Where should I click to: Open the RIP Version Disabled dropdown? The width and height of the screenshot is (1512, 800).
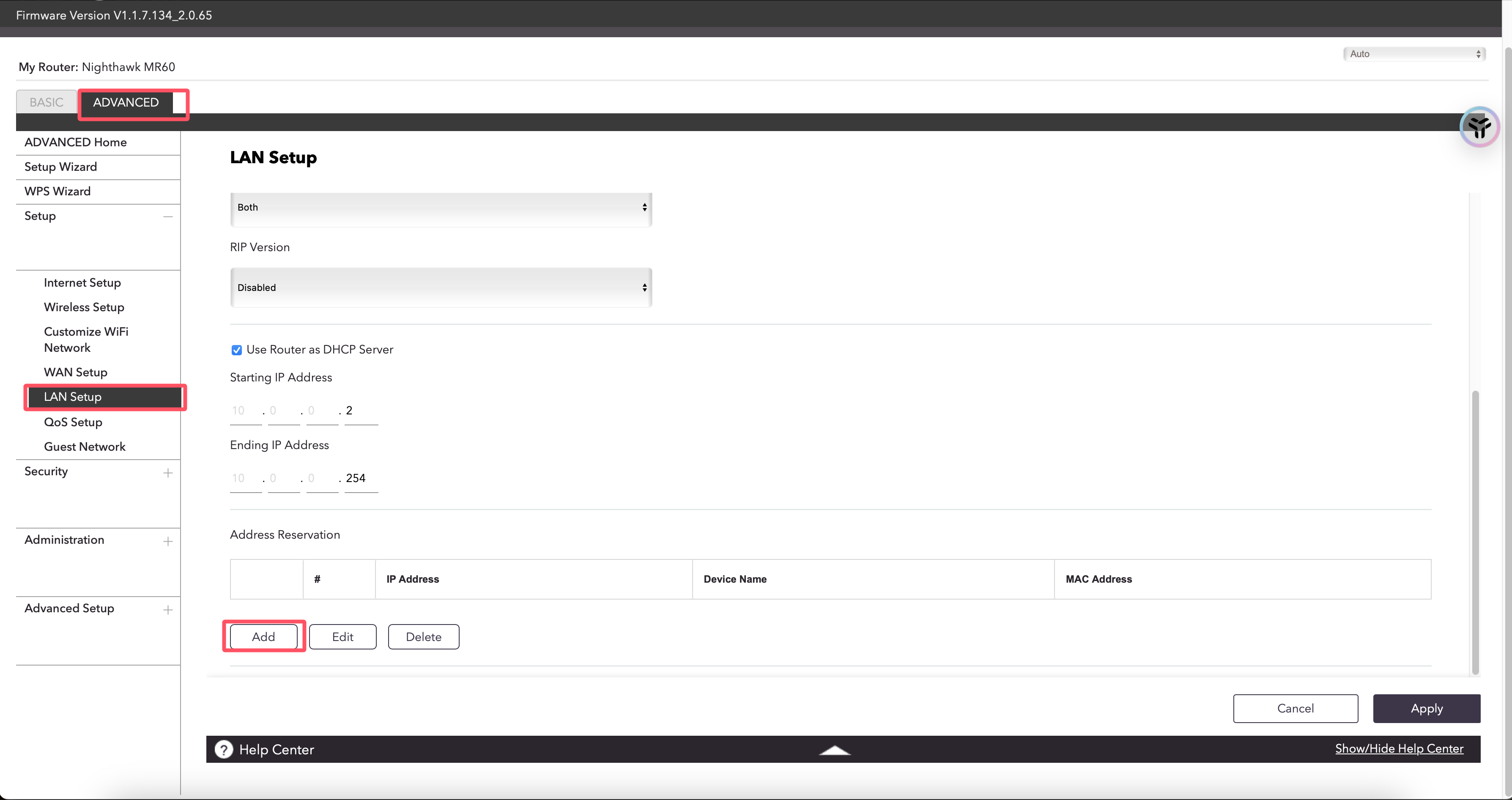(x=441, y=288)
